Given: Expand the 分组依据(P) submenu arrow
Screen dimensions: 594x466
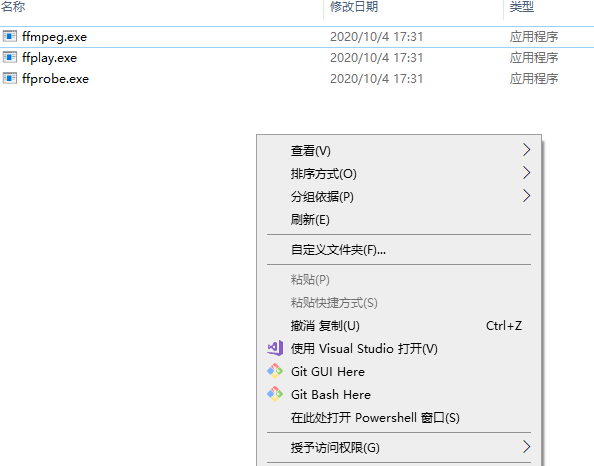Looking at the screenshot, I should click(x=527, y=196).
